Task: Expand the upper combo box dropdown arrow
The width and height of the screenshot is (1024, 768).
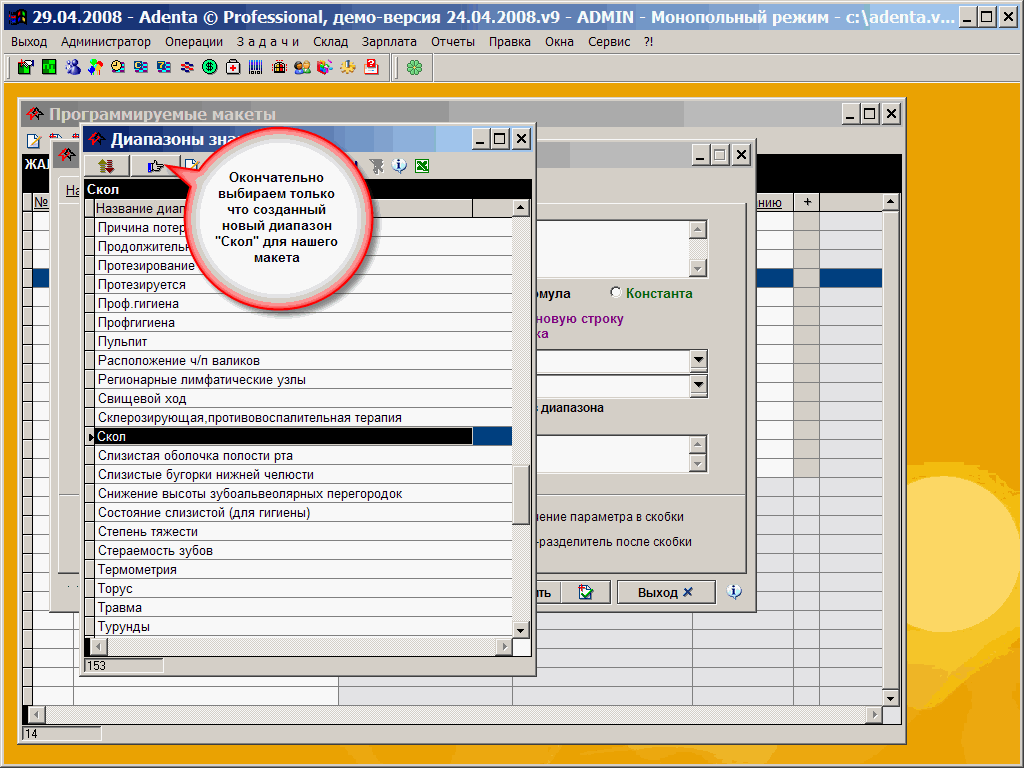Action: (x=698, y=360)
